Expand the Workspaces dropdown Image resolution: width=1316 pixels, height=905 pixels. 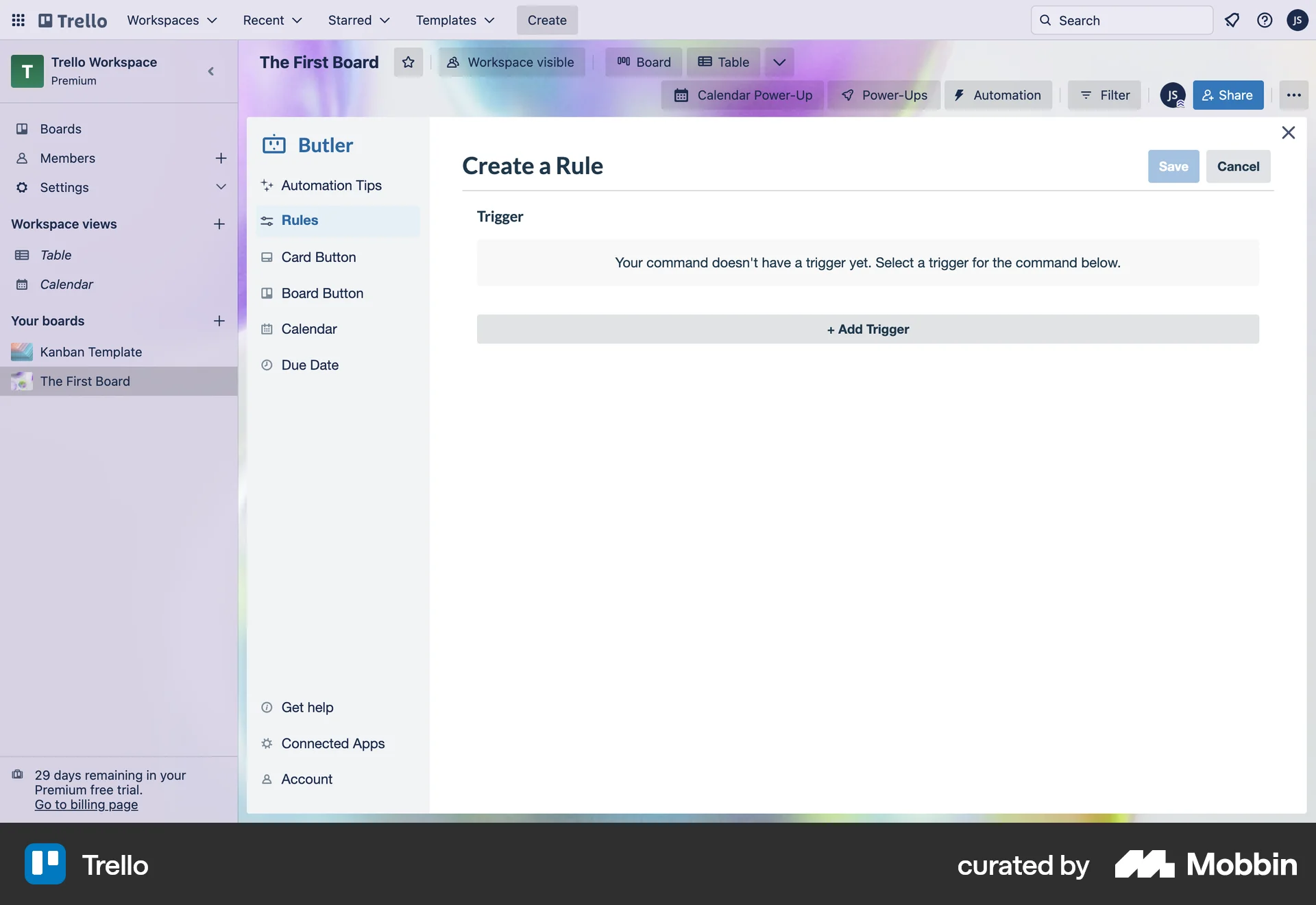[172, 20]
